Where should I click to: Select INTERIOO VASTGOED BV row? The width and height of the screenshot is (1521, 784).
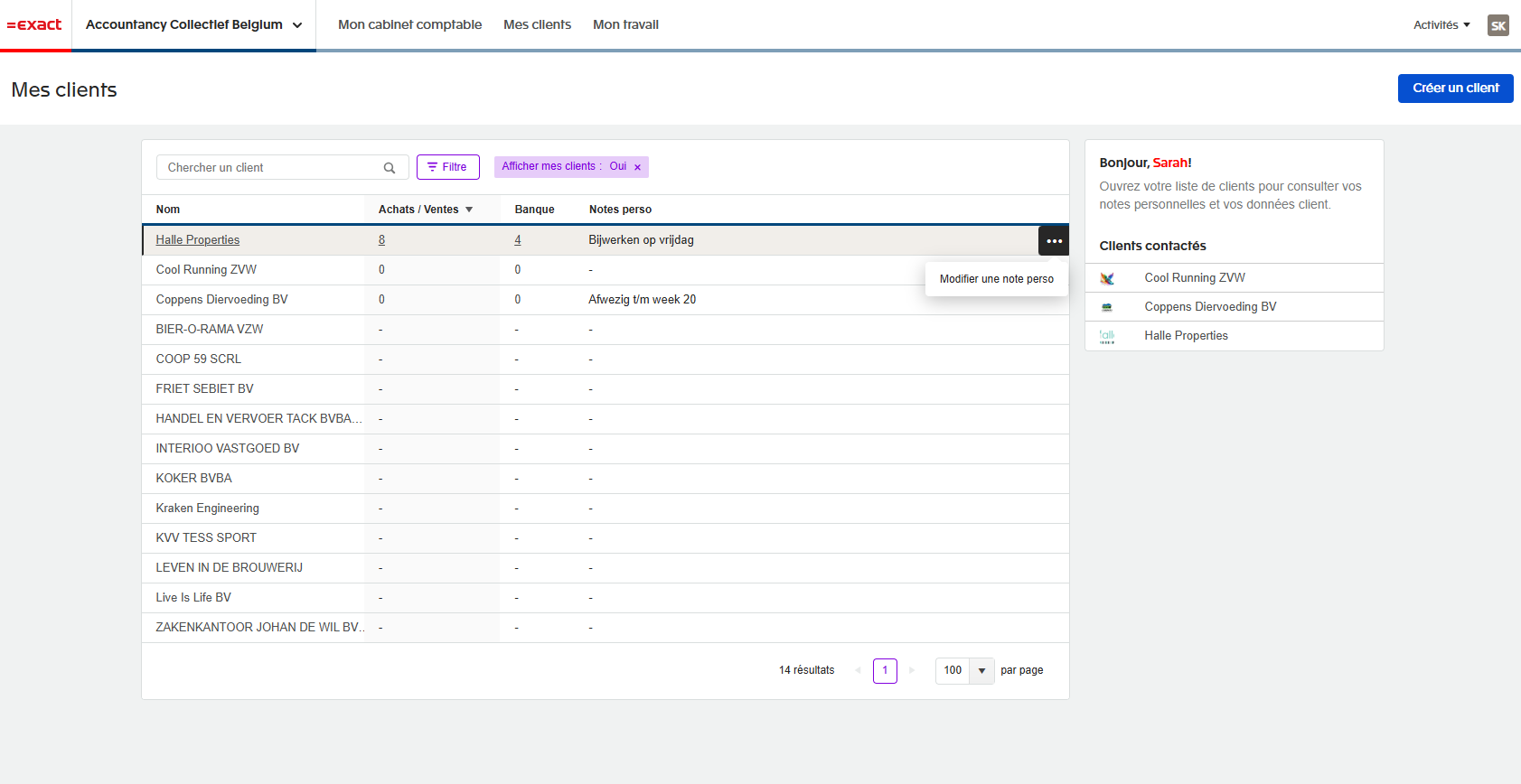[605, 449]
